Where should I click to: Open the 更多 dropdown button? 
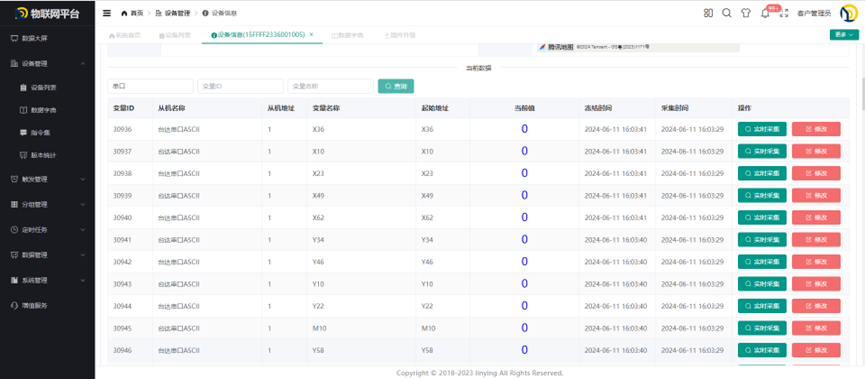point(844,35)
